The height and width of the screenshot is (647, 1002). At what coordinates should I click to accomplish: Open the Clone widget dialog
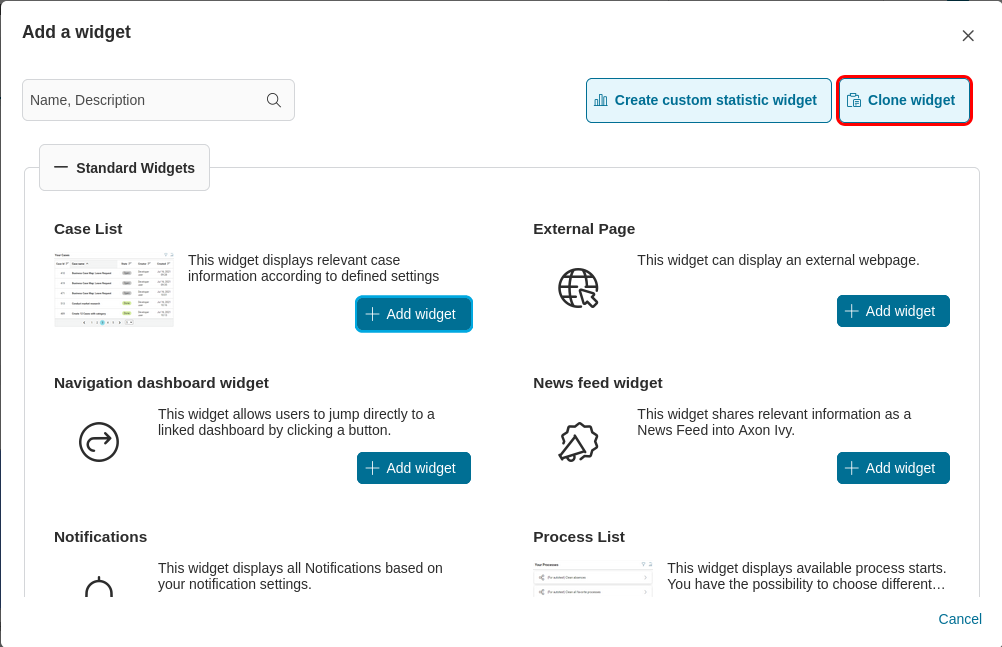(904, 100)
